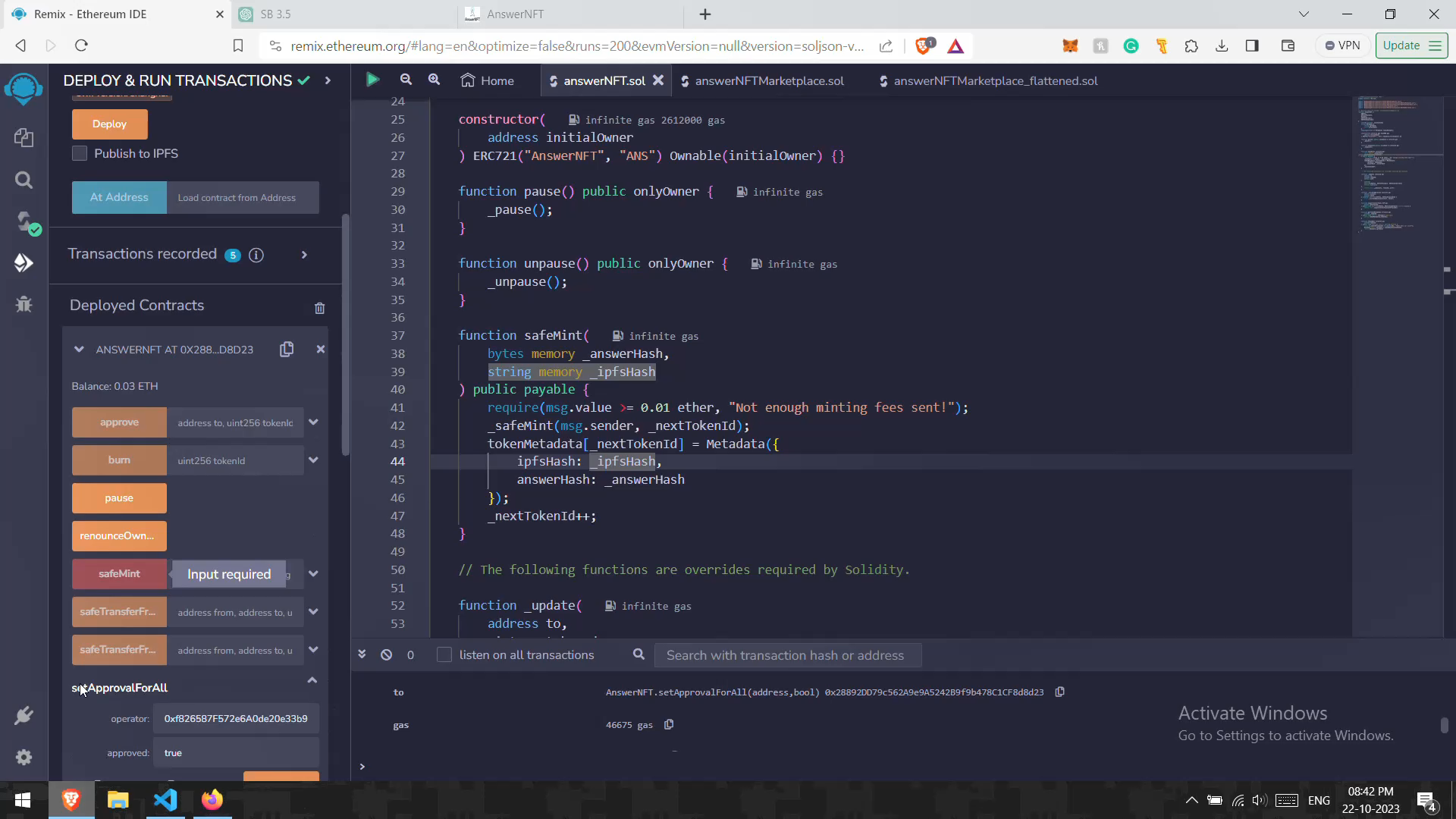Expand the safeMint function inputs
Viewport: 1456px width, 819px height.
[313, 574]
